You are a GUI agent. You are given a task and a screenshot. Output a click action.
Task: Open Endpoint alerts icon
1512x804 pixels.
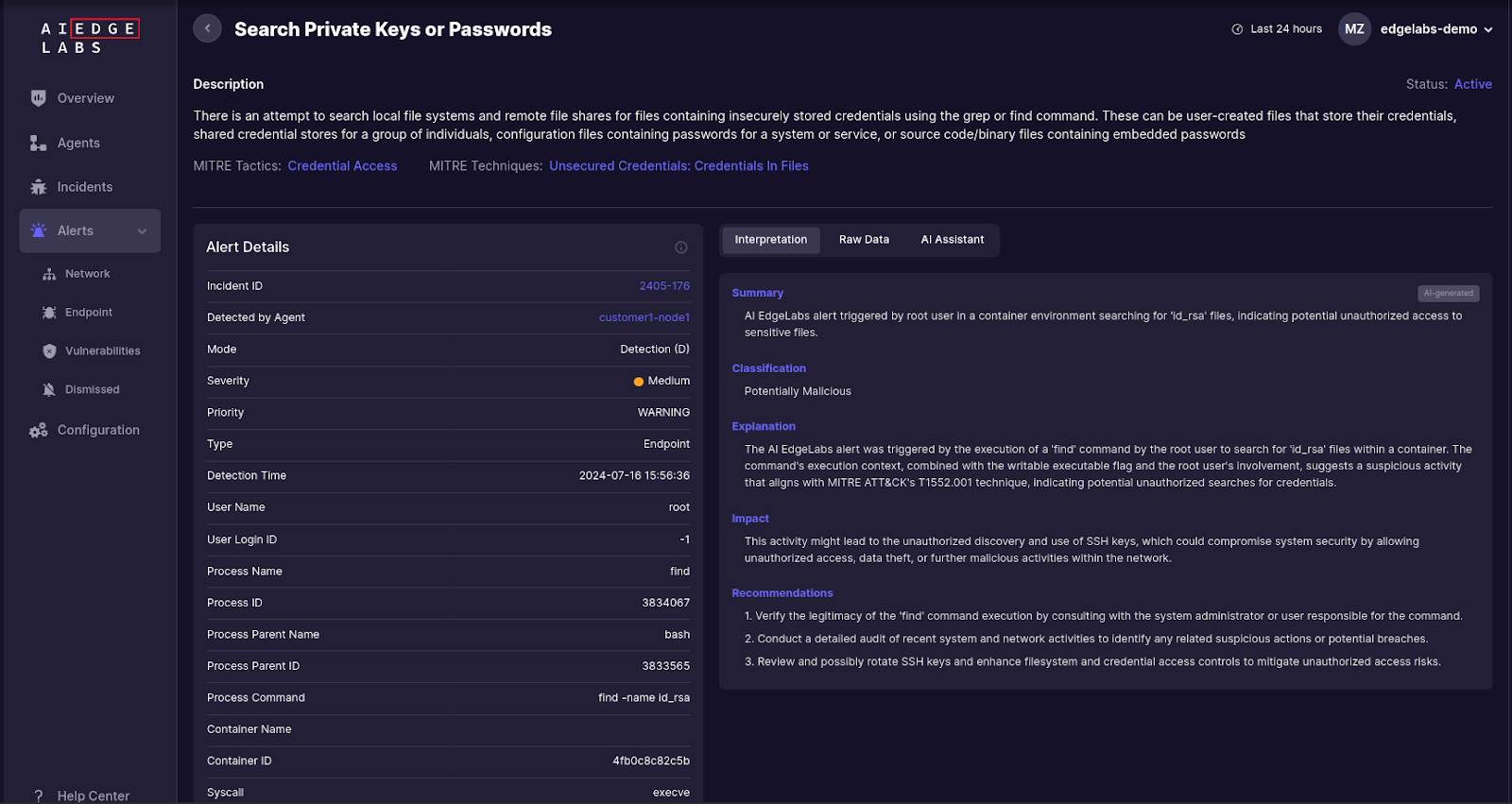tap(49, 313)
